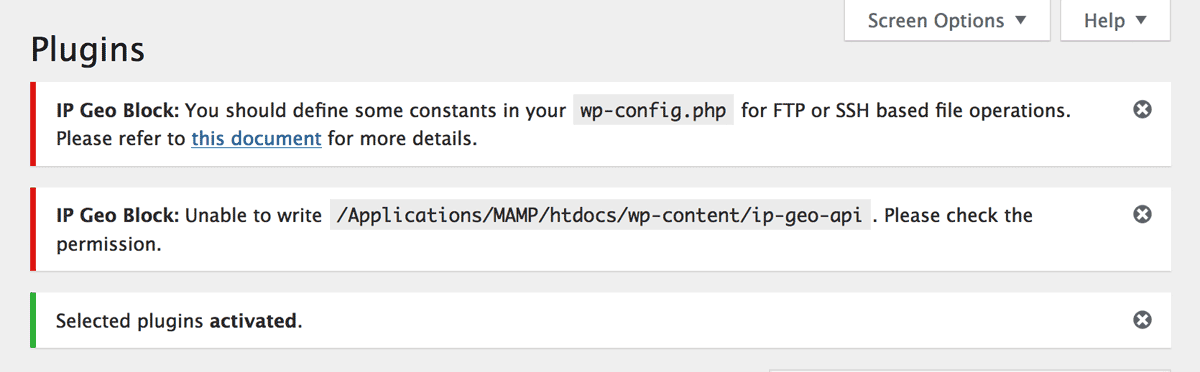The image size is (1200, 372).
Task: Click bold "IP Geo Block:" in permission notice
Action: point(118,215)
